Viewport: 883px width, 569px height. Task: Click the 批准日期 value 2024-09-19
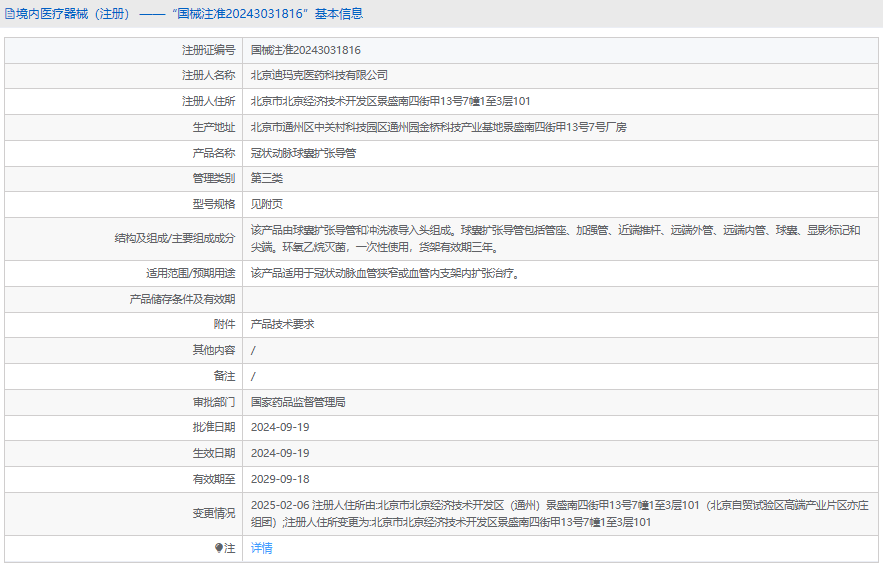click(x=280, y=427)
